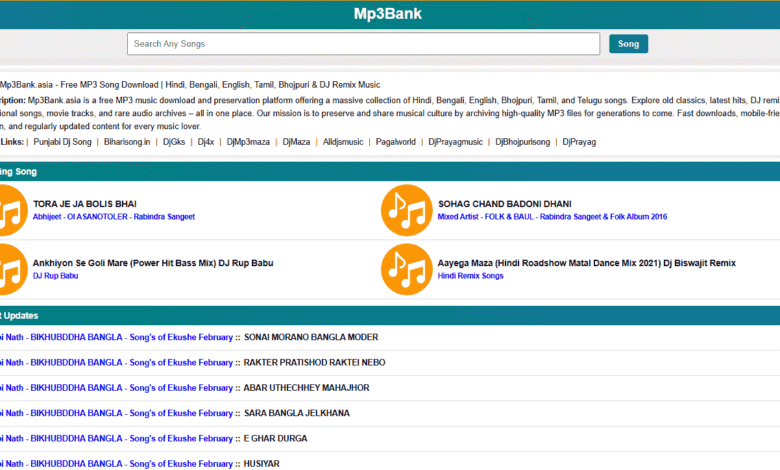Viewport: 780px width, 470px height.
Task: Click the Mp3Bank.asia Free MP3 Song Download heading
Action: [x=190, y=85]
